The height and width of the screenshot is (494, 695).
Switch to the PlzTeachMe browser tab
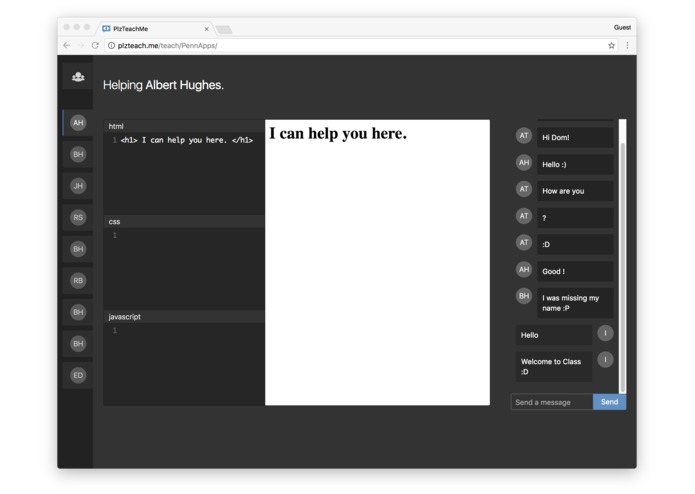click(x=155, y=29)
